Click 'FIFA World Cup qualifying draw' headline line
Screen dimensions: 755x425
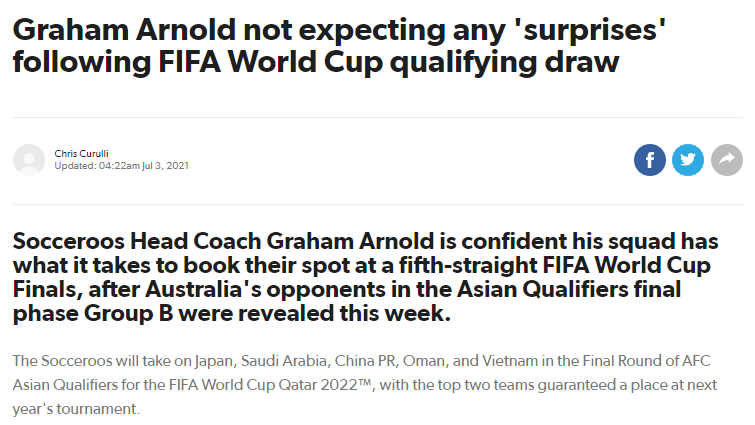point(389,62)
